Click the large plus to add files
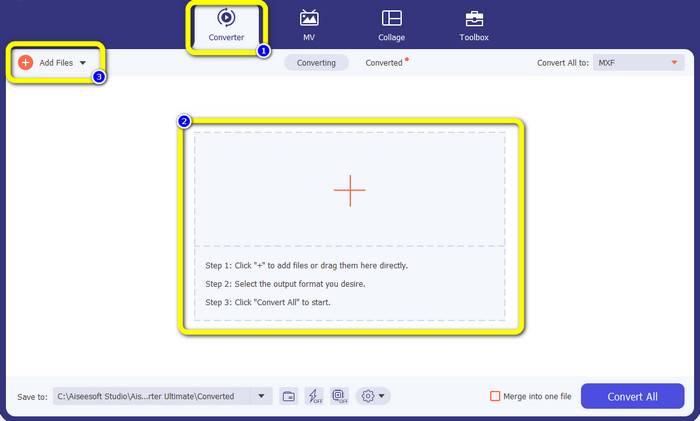The height and width of the screenshot is (421, 700). coord(350,191)
